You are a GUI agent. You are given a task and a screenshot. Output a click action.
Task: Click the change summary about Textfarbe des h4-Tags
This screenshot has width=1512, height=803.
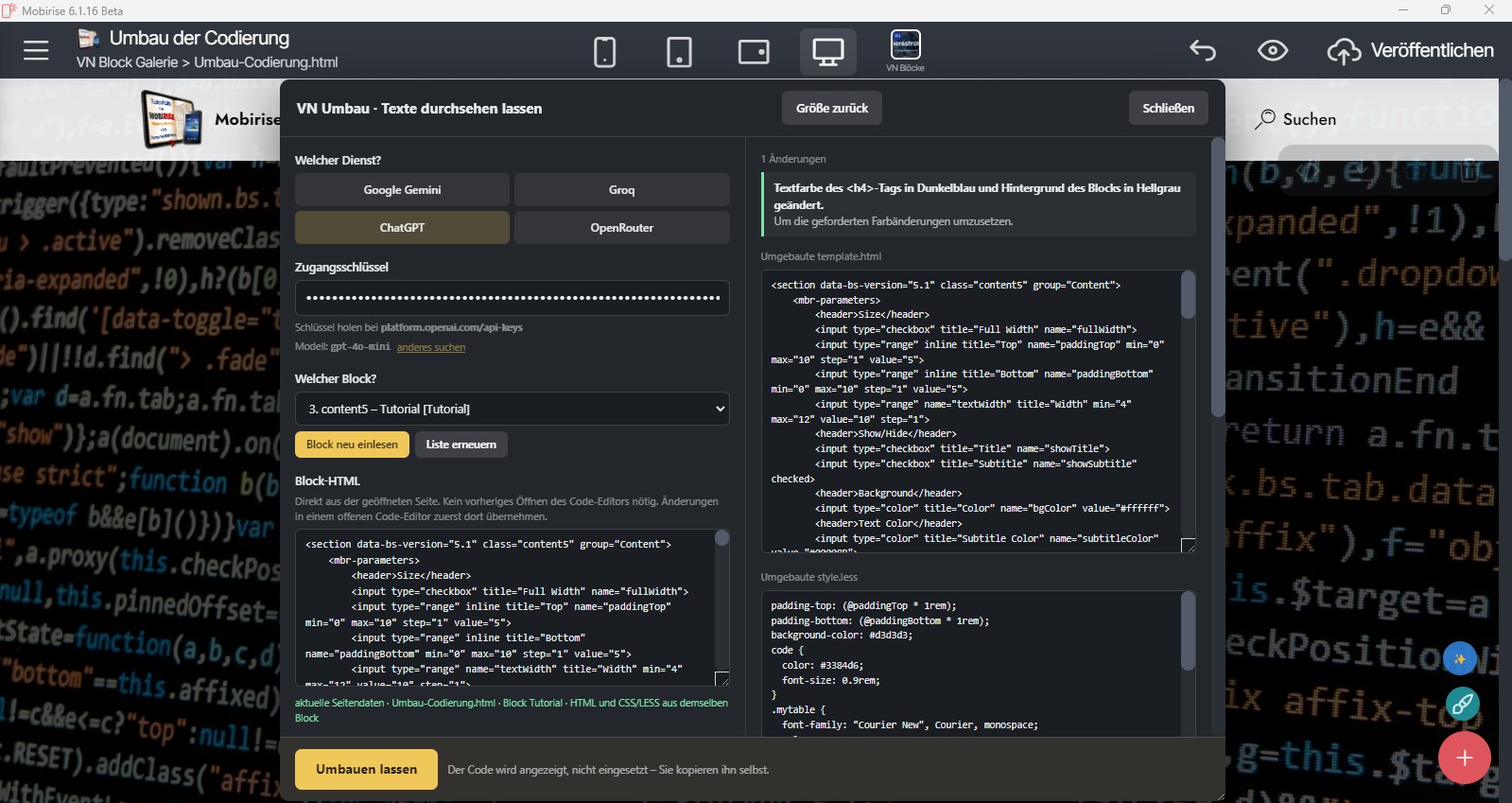tap(978, 204)
